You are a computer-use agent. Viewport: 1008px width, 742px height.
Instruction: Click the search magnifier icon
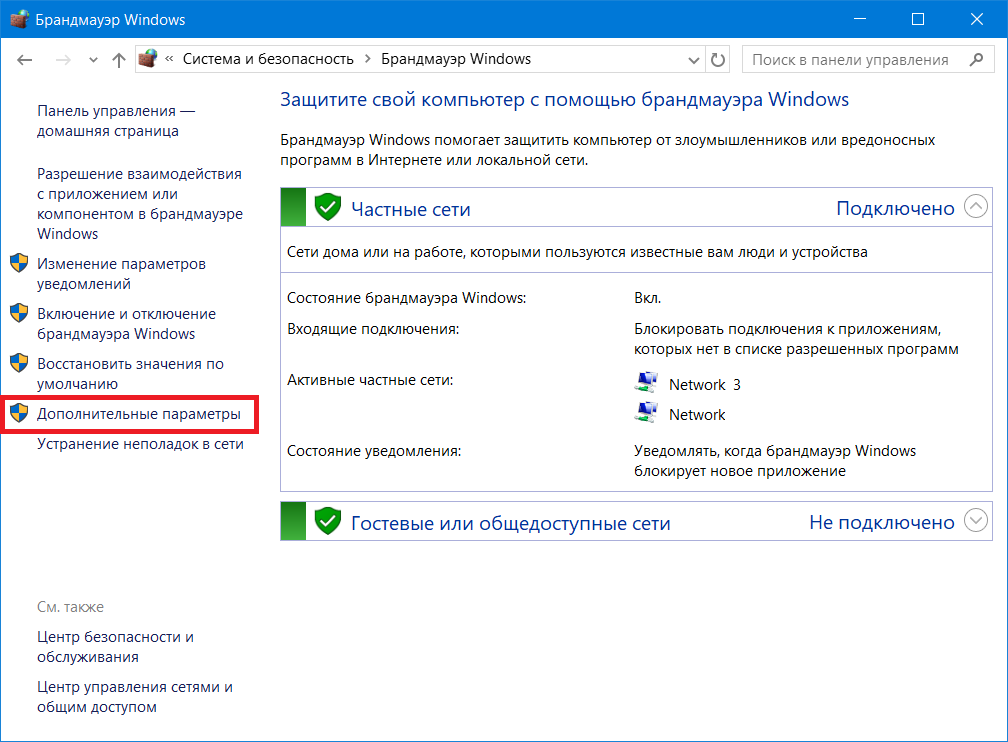(976, 59)
